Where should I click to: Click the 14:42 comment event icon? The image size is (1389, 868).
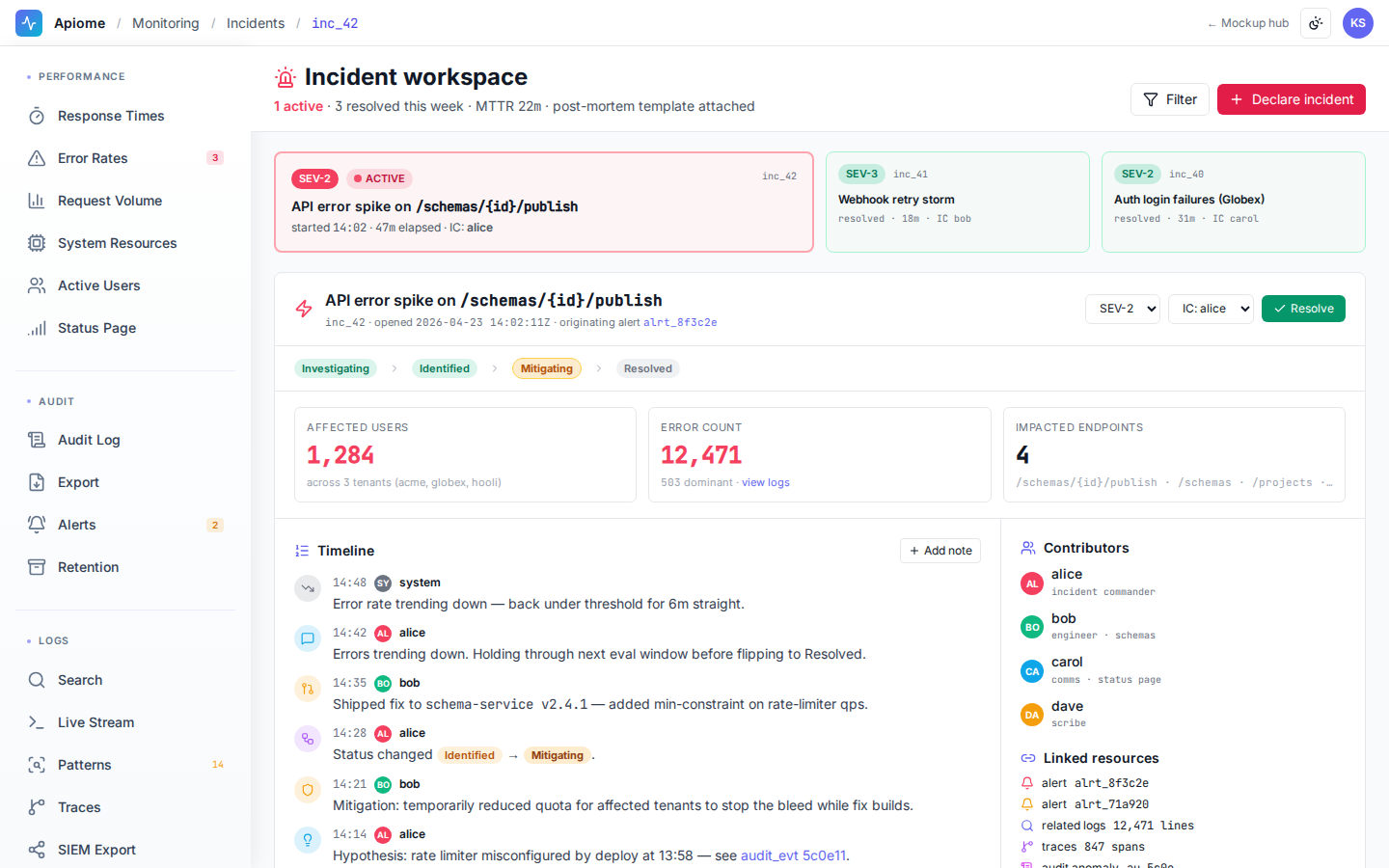click(308, 637)
